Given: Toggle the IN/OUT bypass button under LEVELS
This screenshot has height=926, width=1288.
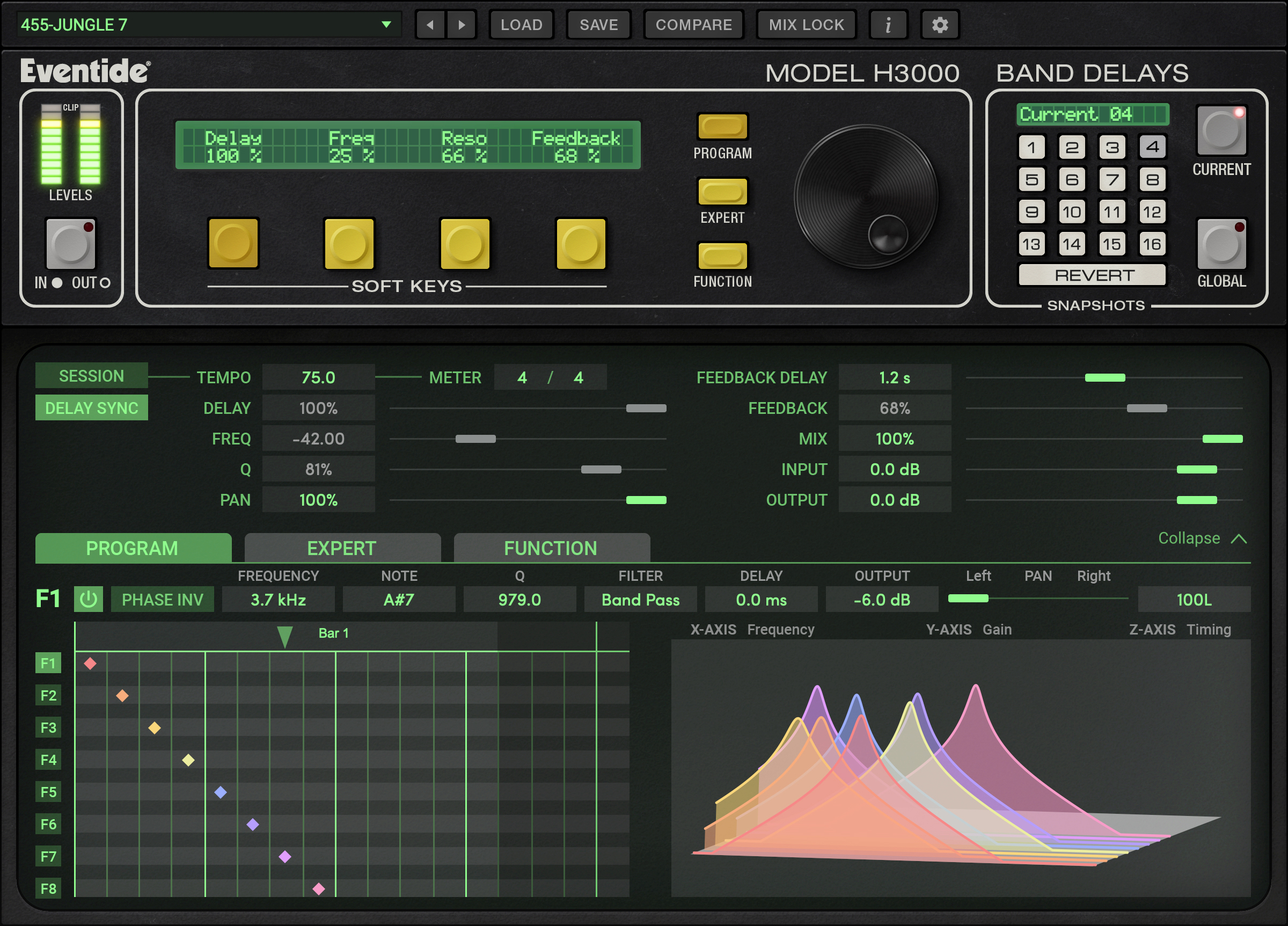Looking at the screenshot, I should pos(70,244).
